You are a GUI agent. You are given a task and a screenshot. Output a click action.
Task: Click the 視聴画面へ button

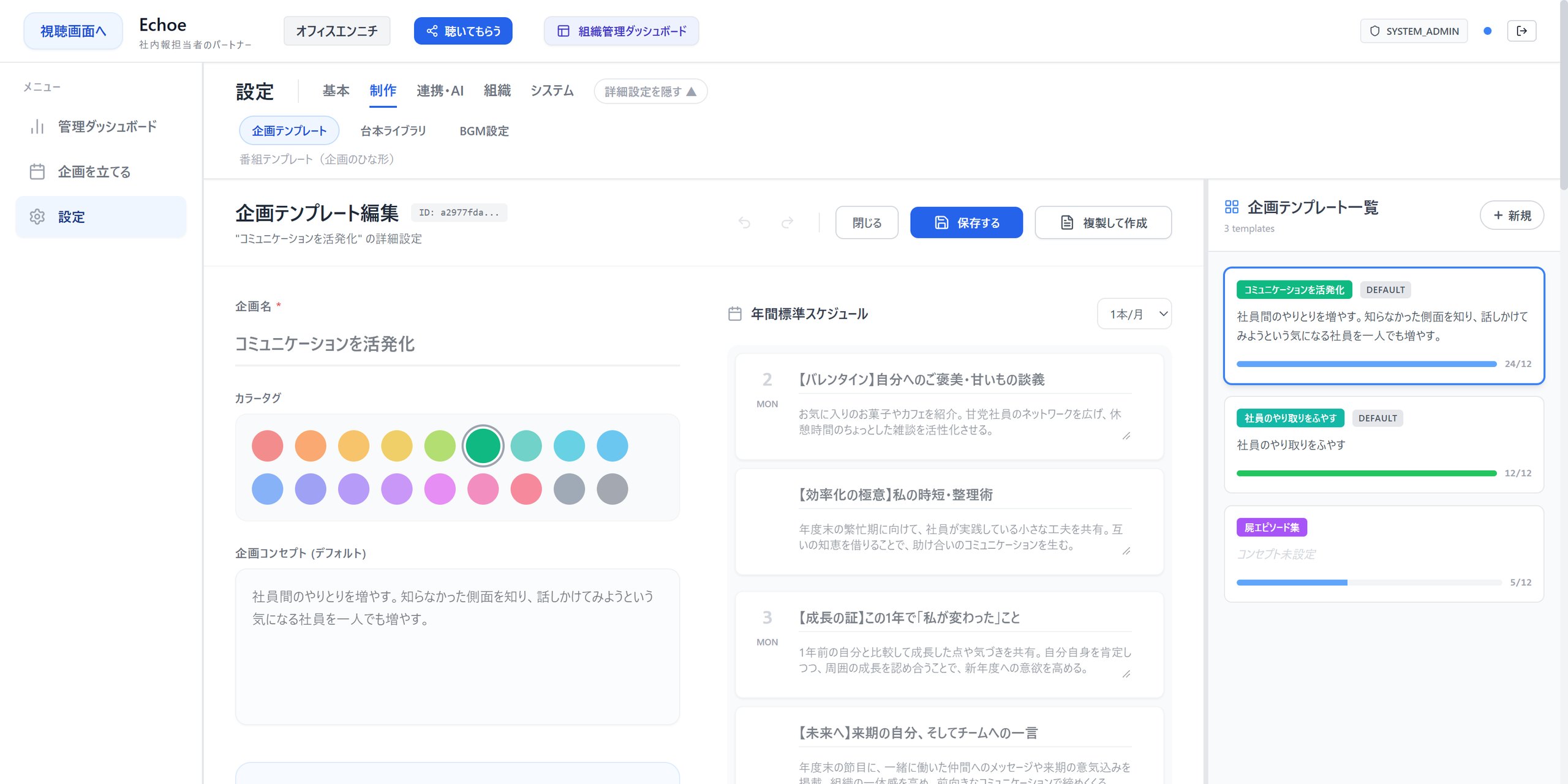[x=73, y=31]
